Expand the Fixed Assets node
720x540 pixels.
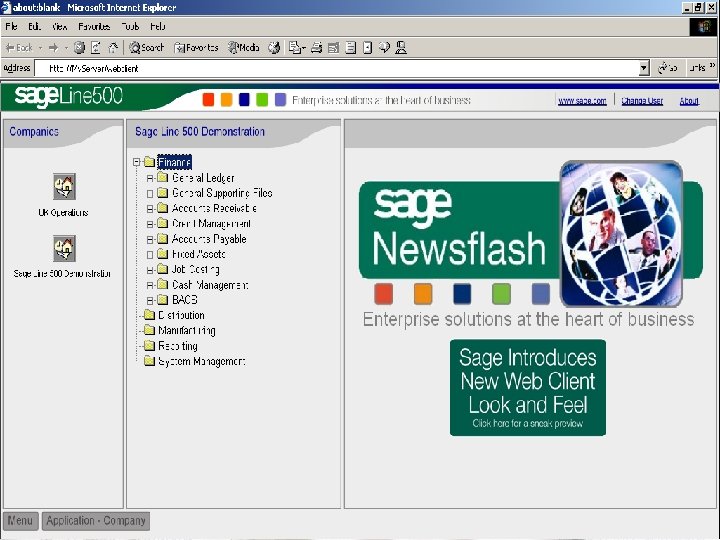pyautogui.click(x=150, y=254)
